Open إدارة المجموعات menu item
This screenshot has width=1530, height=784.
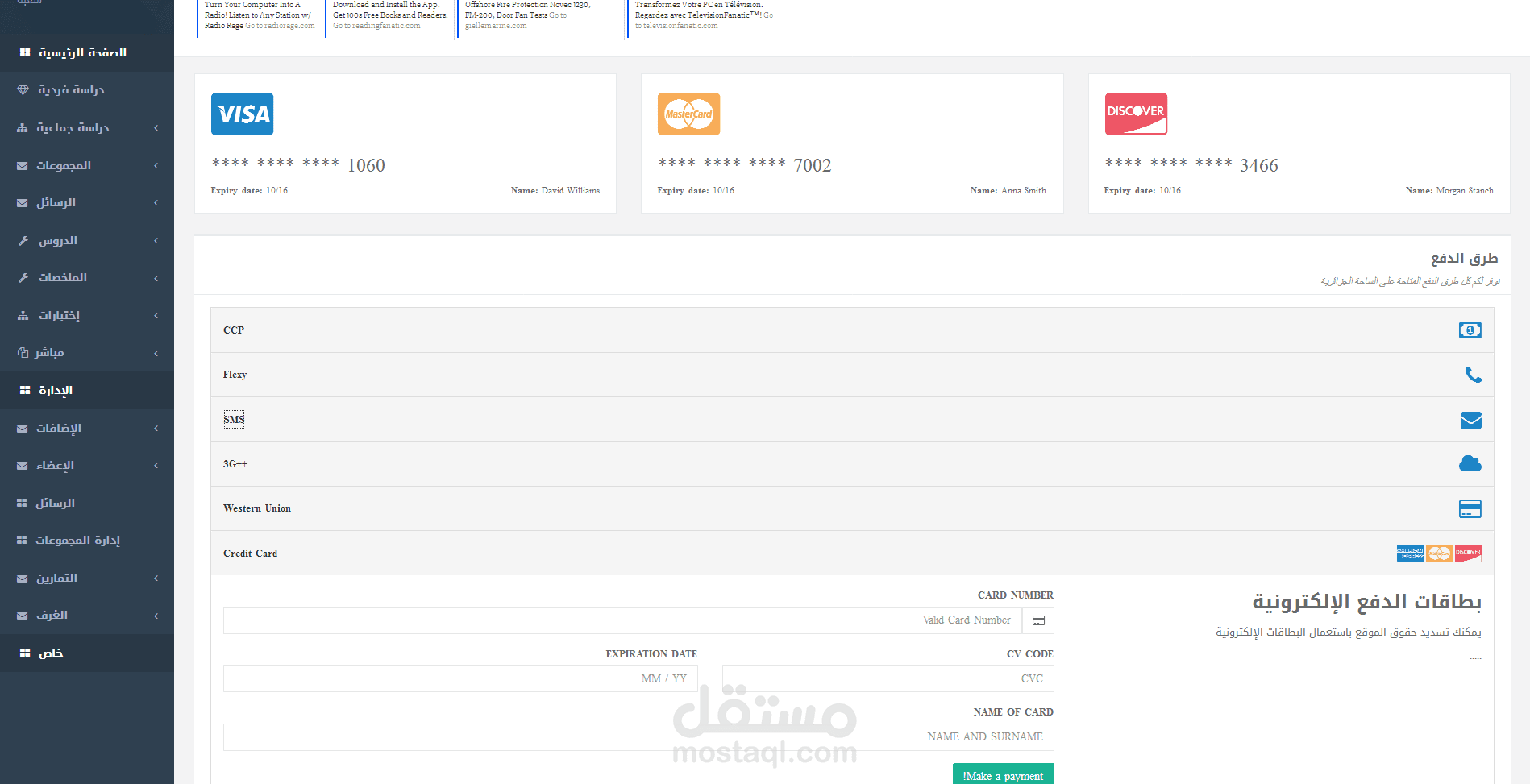tap(87, 541)
